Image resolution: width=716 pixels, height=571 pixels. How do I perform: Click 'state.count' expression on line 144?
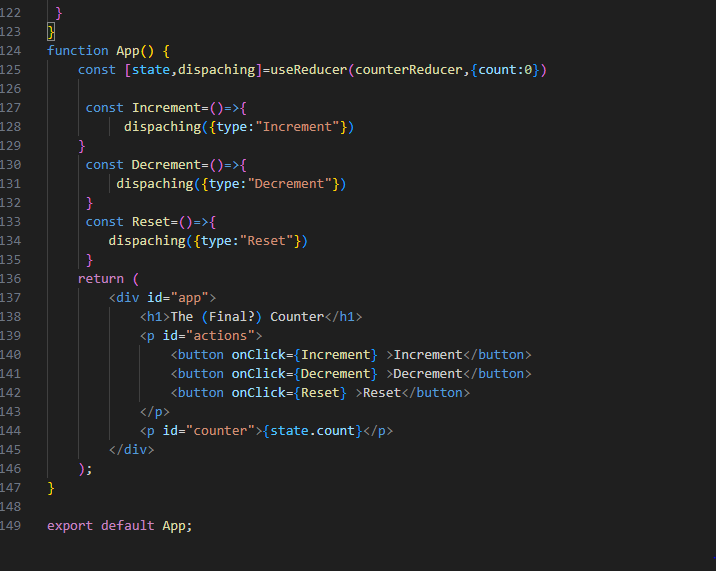pos(312,431)
